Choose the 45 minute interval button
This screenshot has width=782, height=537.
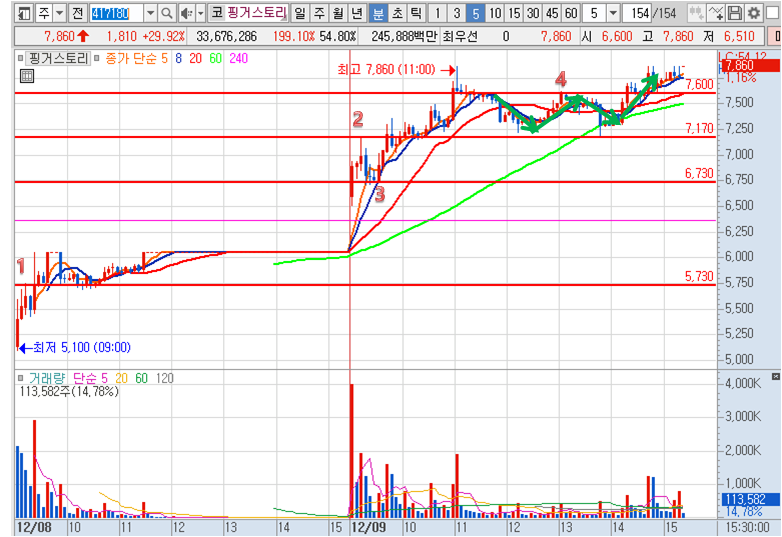click(552, 13)
